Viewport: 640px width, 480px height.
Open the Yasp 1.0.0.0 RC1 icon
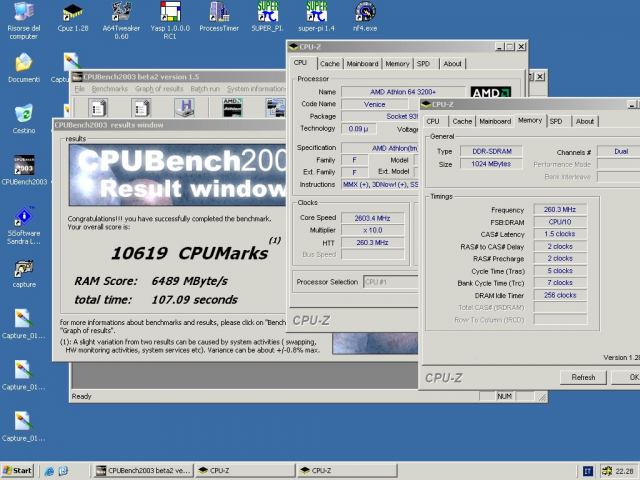pos(170,20)
